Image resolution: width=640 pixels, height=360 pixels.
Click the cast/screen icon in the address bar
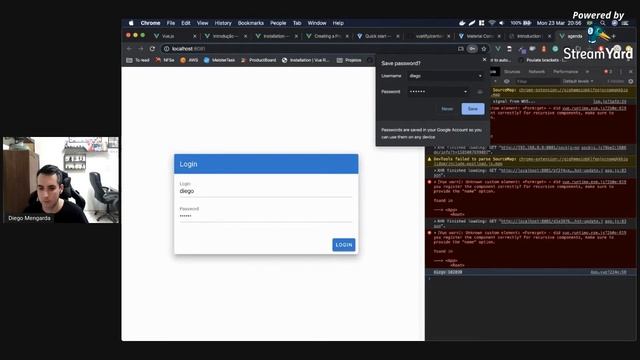click(x=461, y=49)
